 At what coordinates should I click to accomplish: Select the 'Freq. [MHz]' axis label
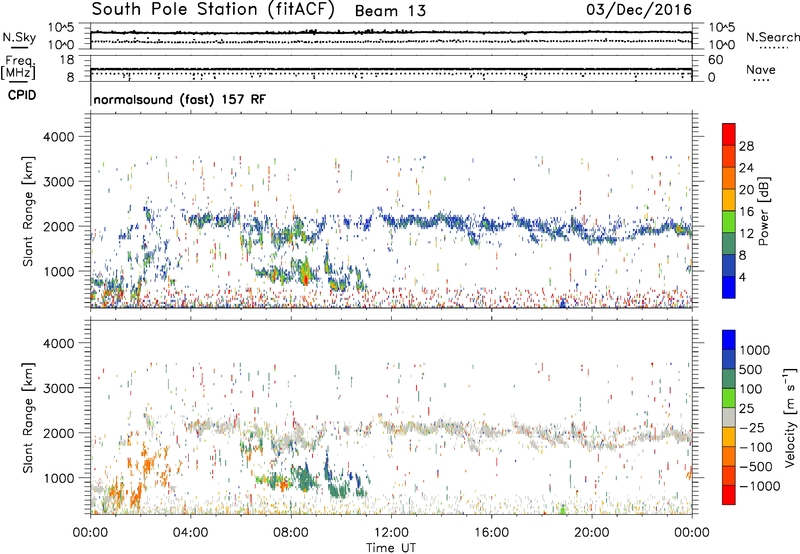tap(18, 67)
